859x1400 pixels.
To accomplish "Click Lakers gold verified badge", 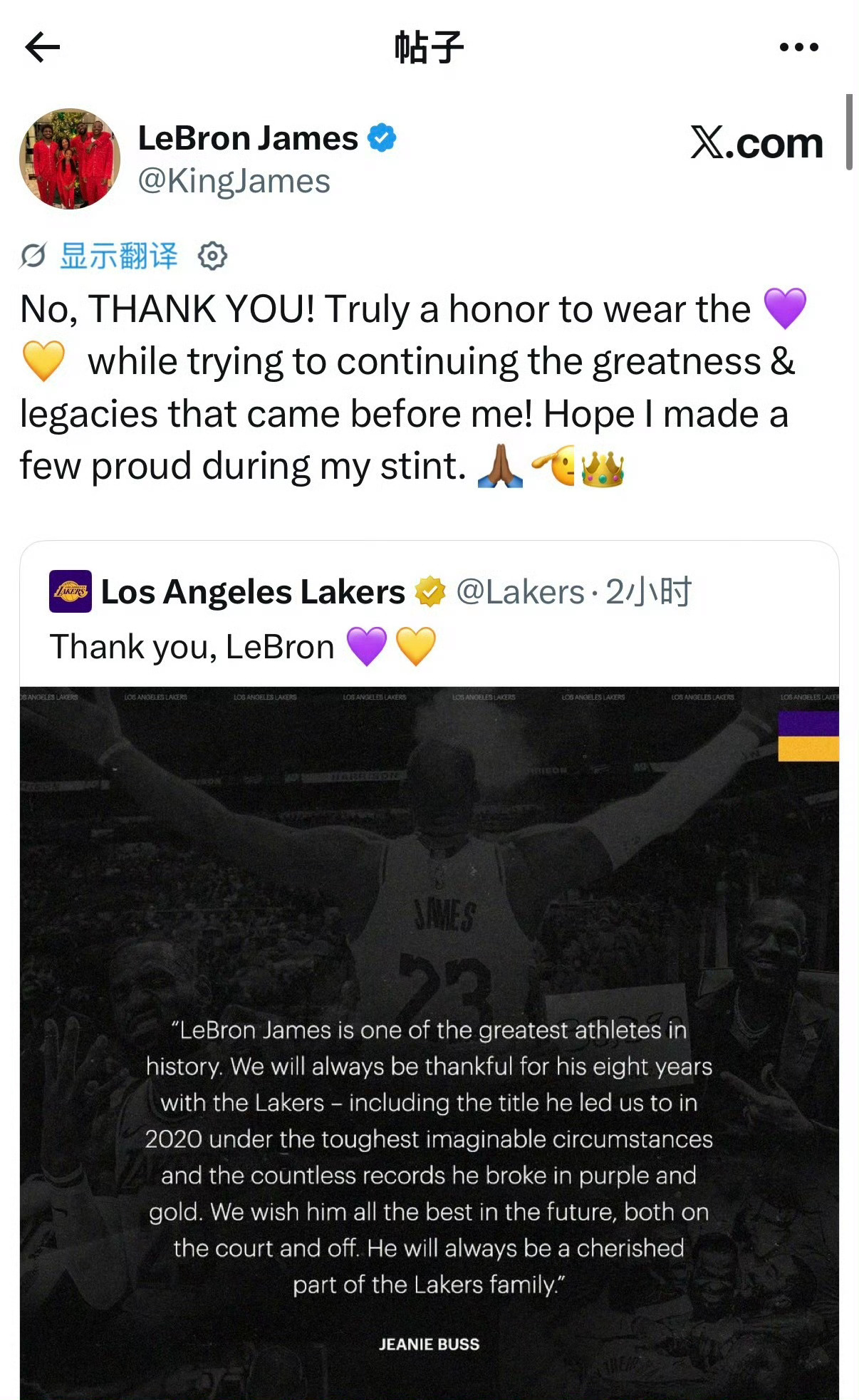I will tap(430, 592).
